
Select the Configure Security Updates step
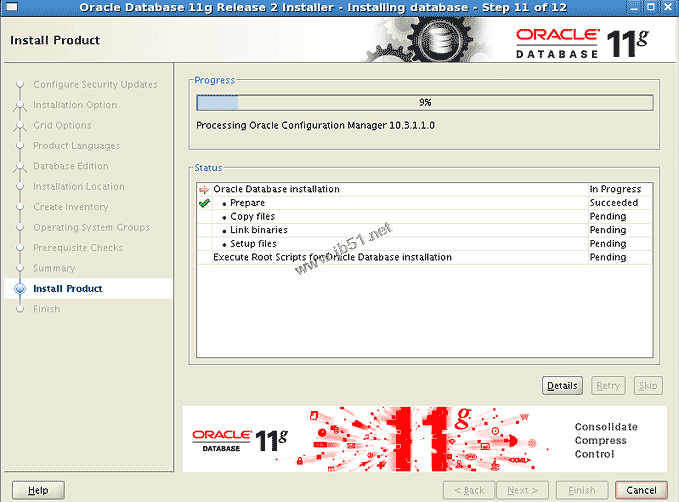[95, 84]
